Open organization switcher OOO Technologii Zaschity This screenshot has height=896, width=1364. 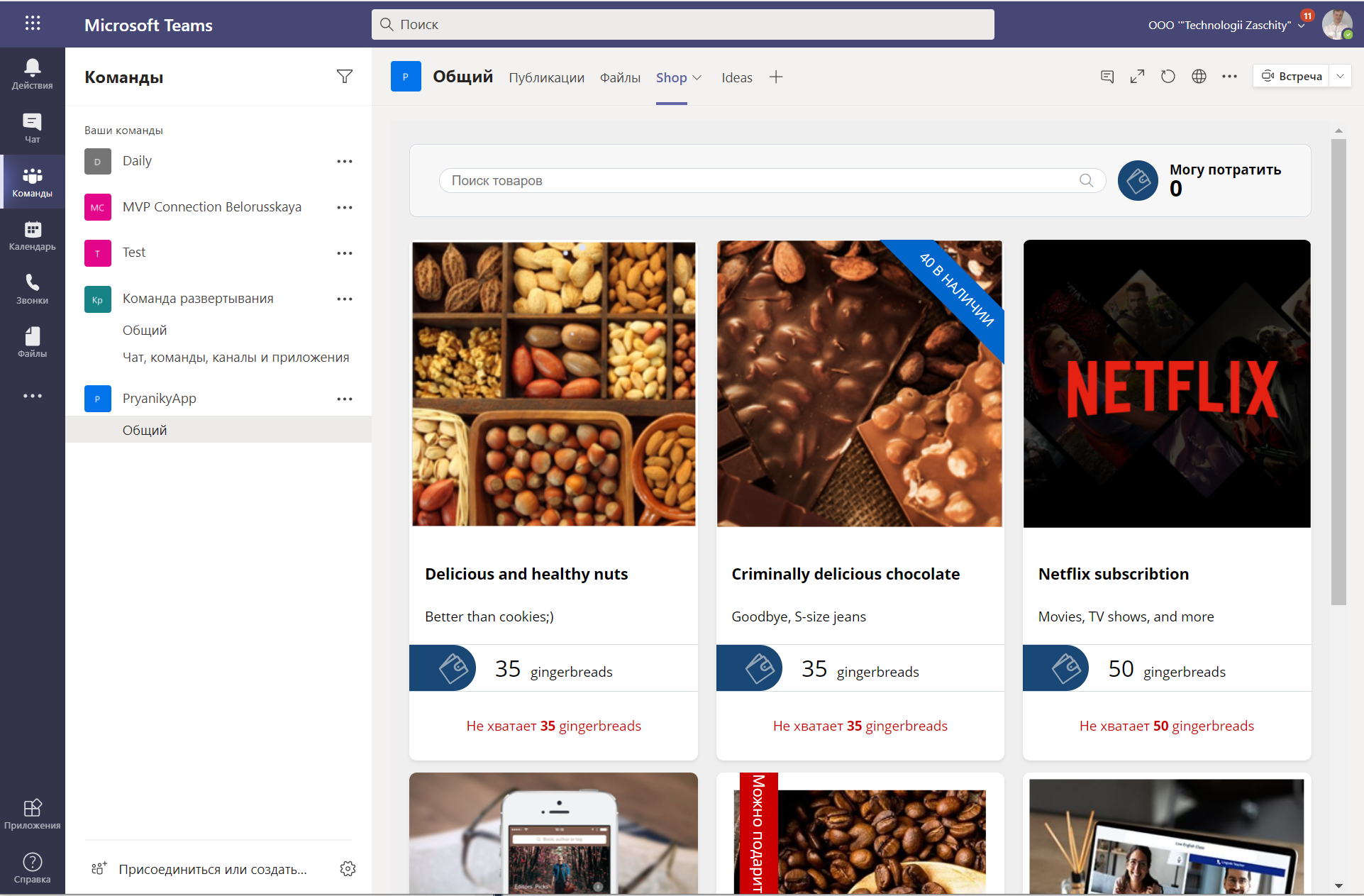click(1226, 25)
